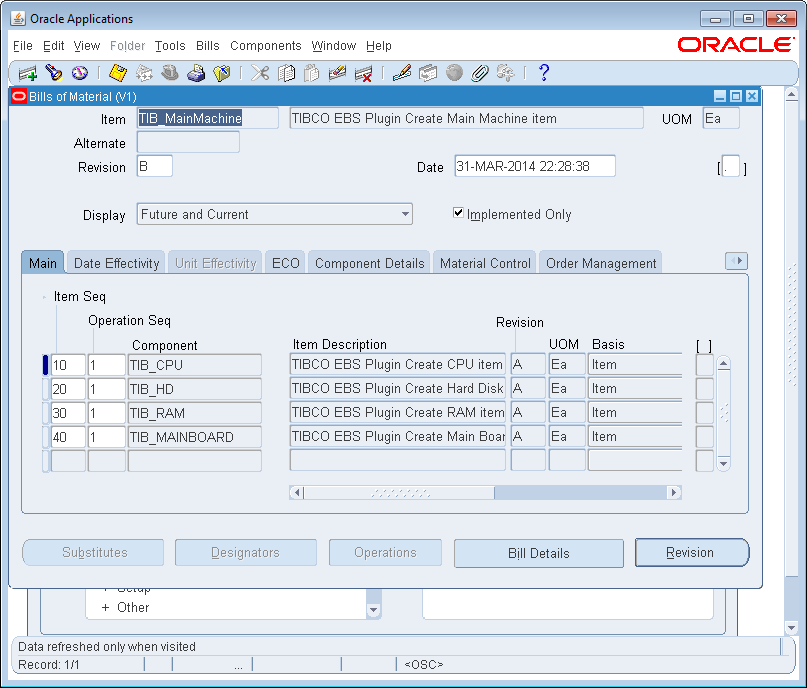Click the empty Alternate field
807x688 pixels.
pos(188,142)
